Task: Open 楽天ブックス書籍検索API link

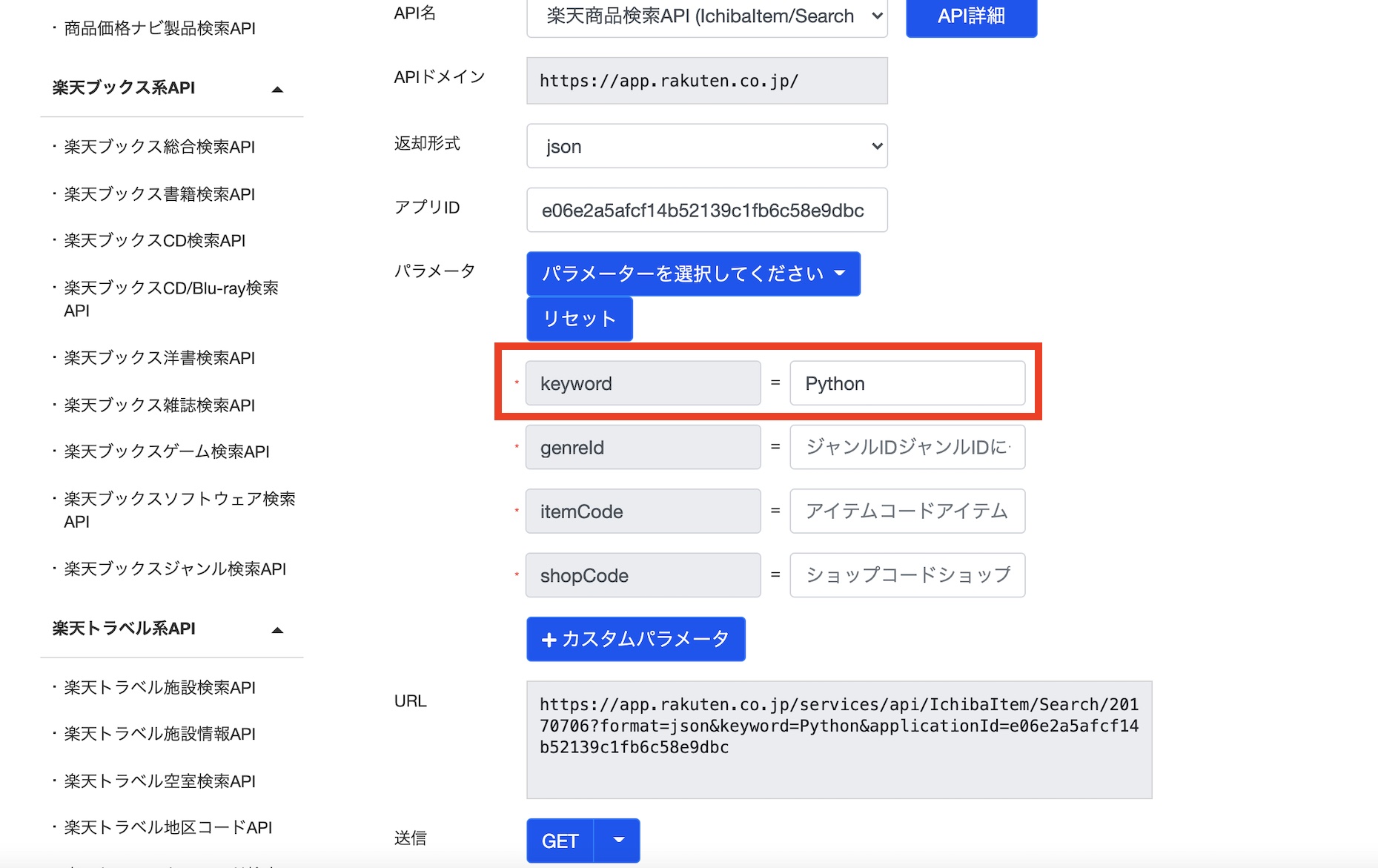Action: pos(159,194)
